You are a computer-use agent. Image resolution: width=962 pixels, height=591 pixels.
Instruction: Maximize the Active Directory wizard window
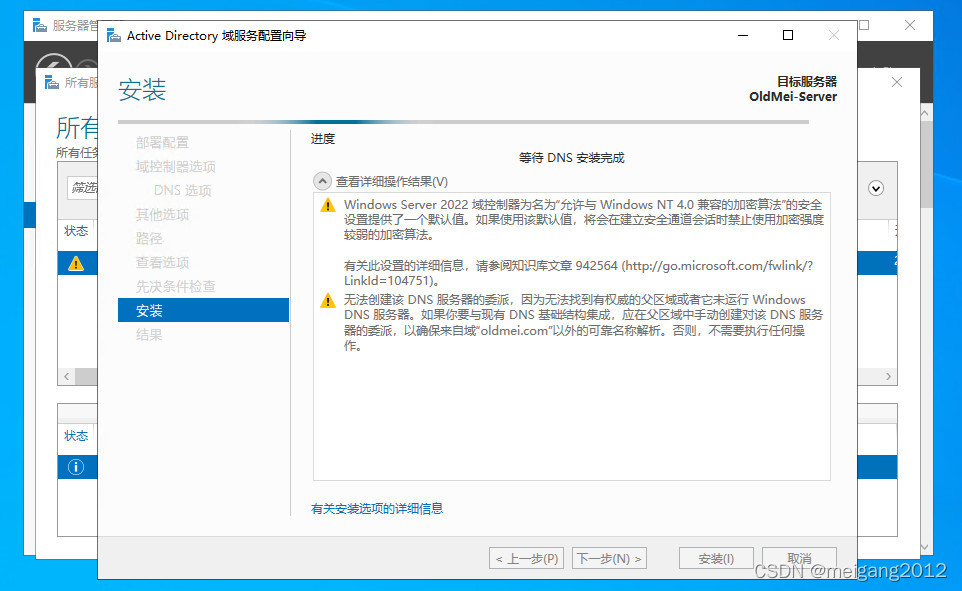coord(788,36)
